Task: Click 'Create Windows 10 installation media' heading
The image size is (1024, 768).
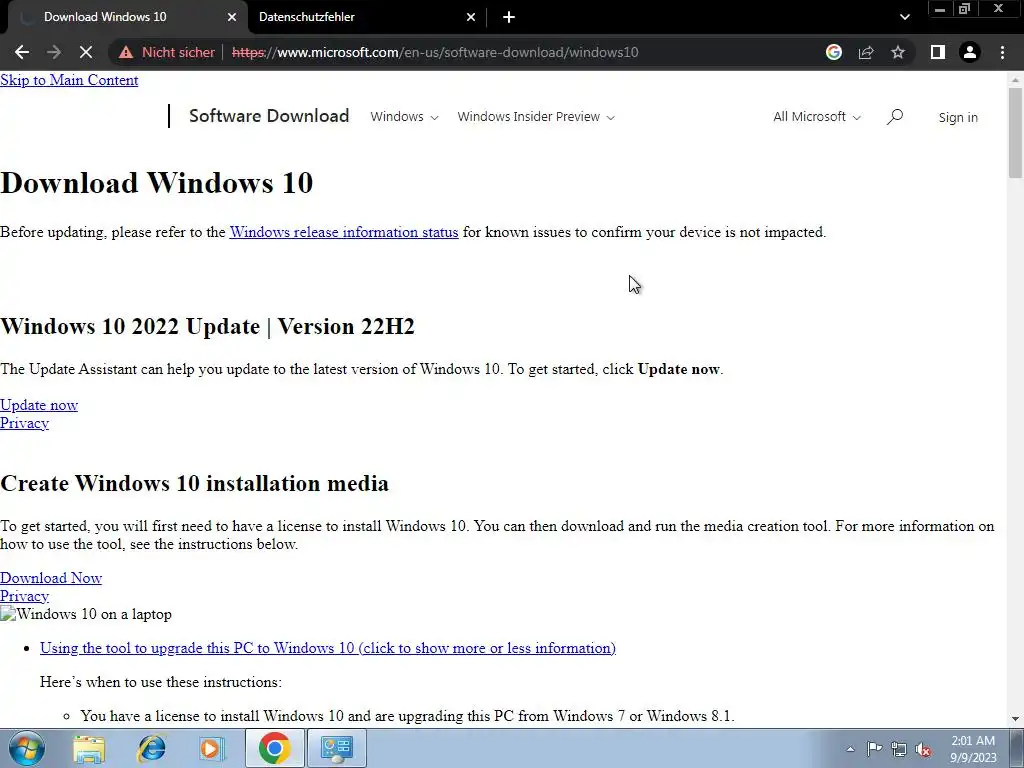Action: pos(195,483)
